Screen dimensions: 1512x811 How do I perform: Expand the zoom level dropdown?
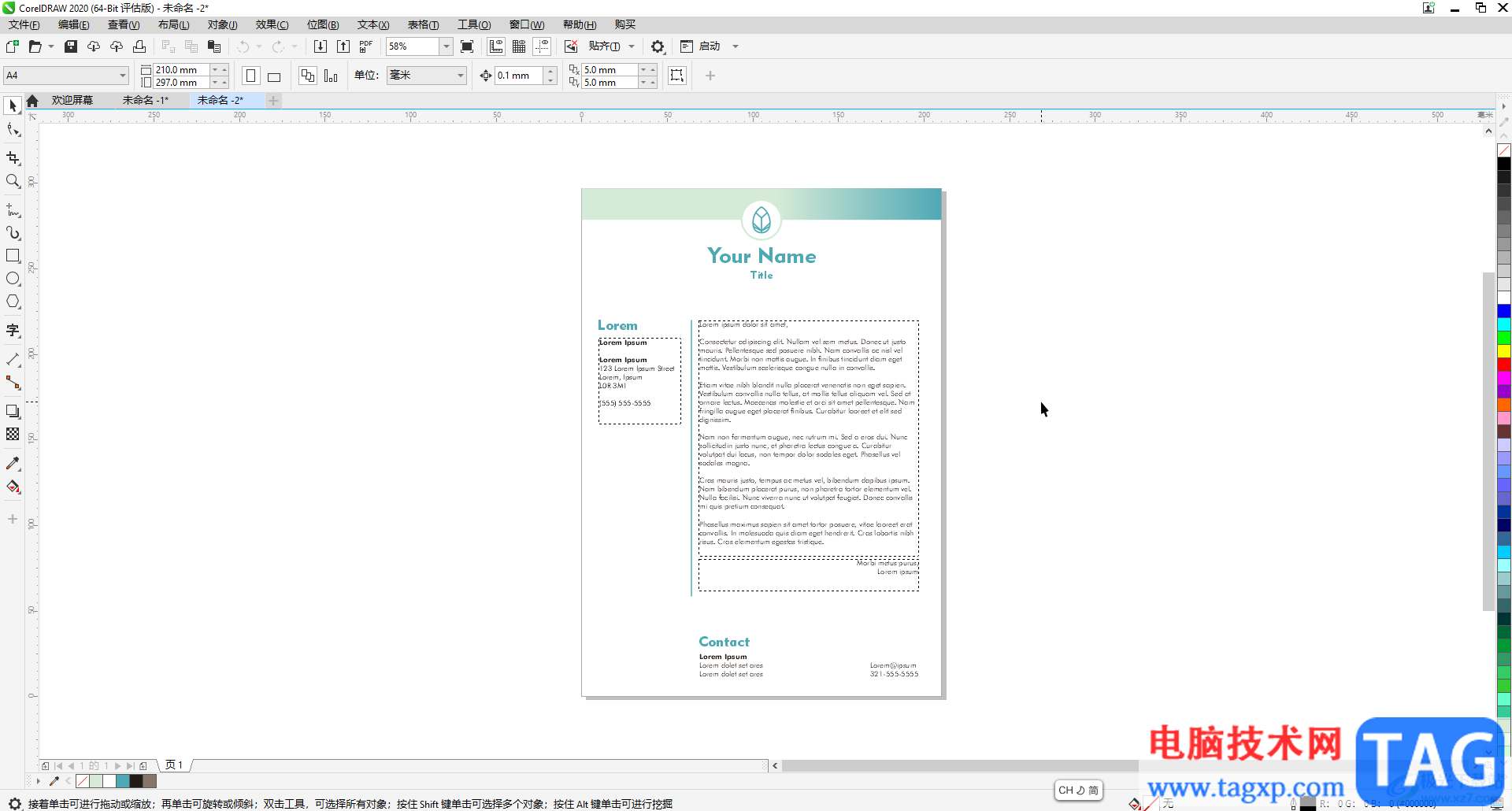pyautogui.click(x=447, y=46)
